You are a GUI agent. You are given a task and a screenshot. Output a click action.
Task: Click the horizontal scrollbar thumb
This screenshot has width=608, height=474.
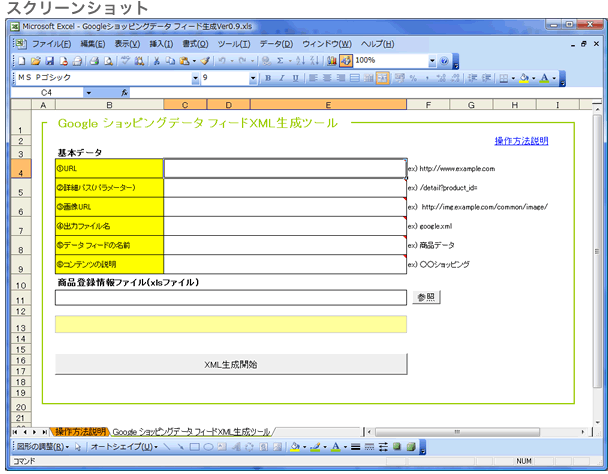(458, 432)
